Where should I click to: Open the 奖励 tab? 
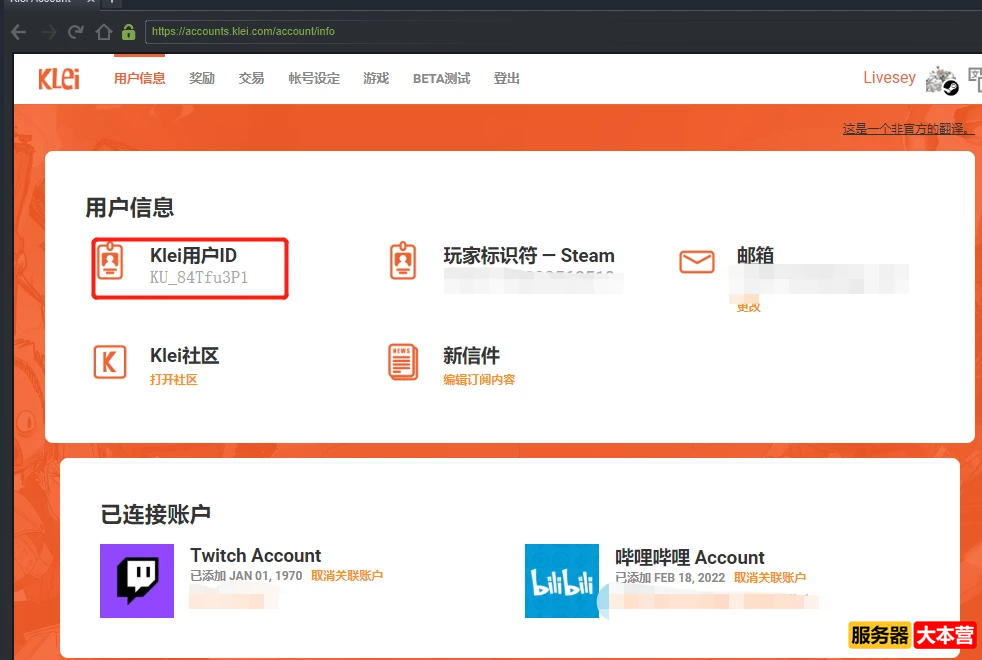click(x=202, y=79)
